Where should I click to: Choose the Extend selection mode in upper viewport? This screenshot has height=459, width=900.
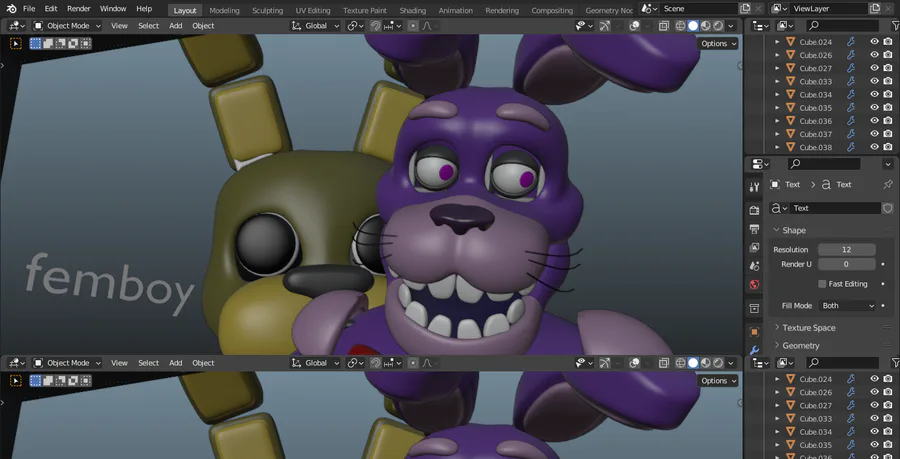coord(48,44)
